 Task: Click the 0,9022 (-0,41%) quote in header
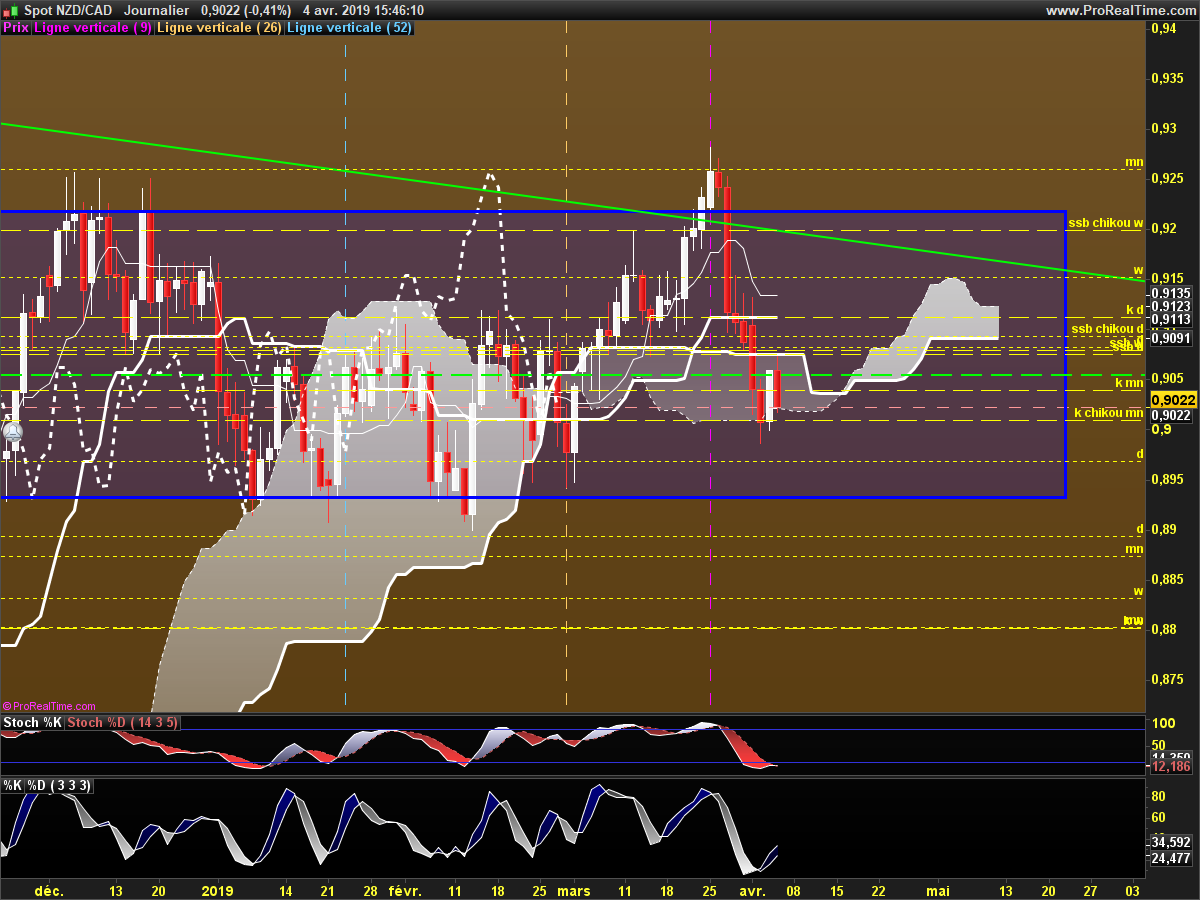point(246,10)
